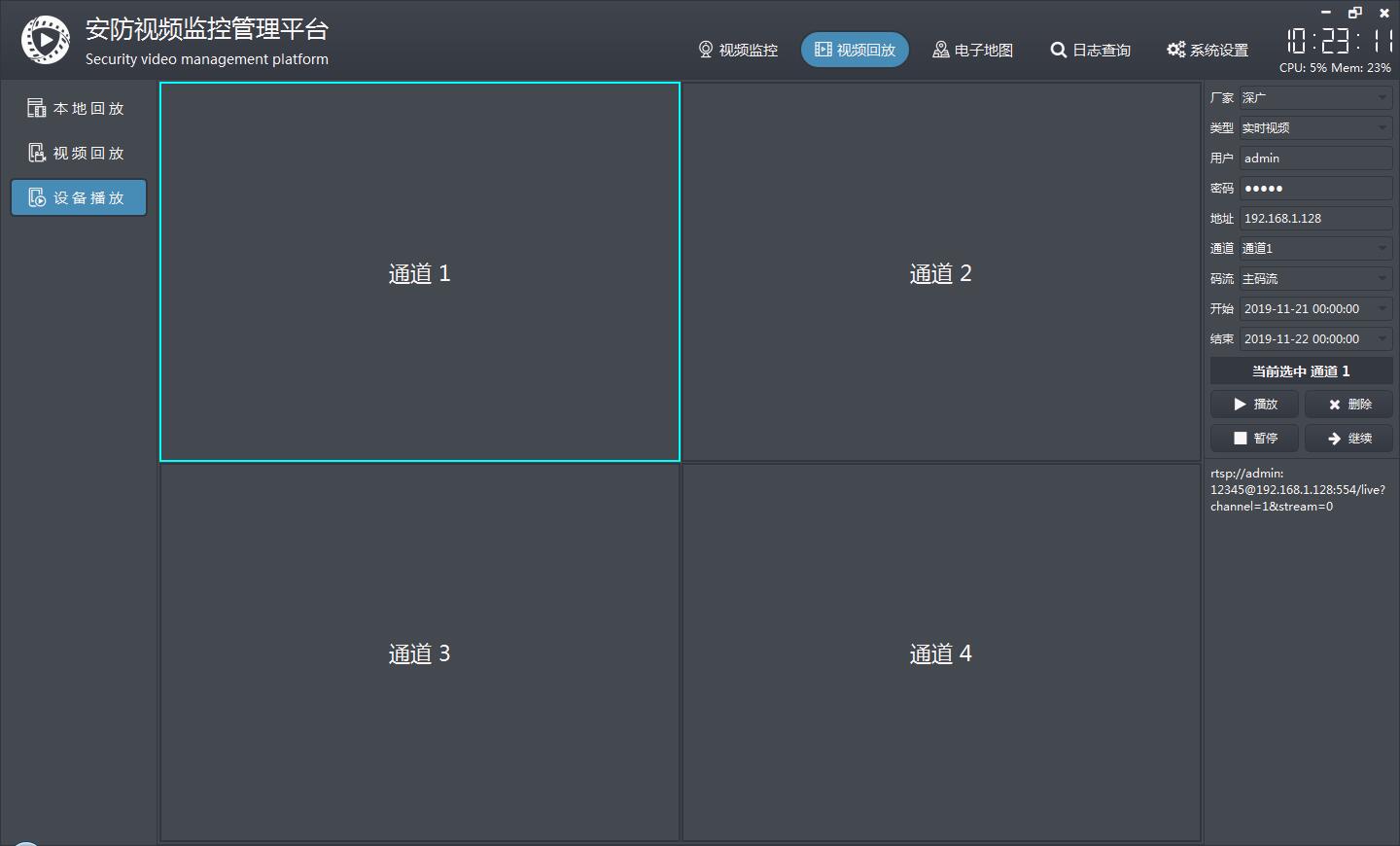1400x846 pixels.
Task: Click the 安防视频监控管理平台 title
Action: (x=207, y=29)
